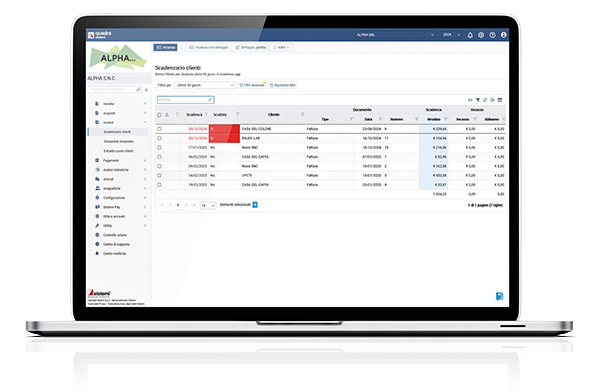Open the user account icon in header

[504, 35]
